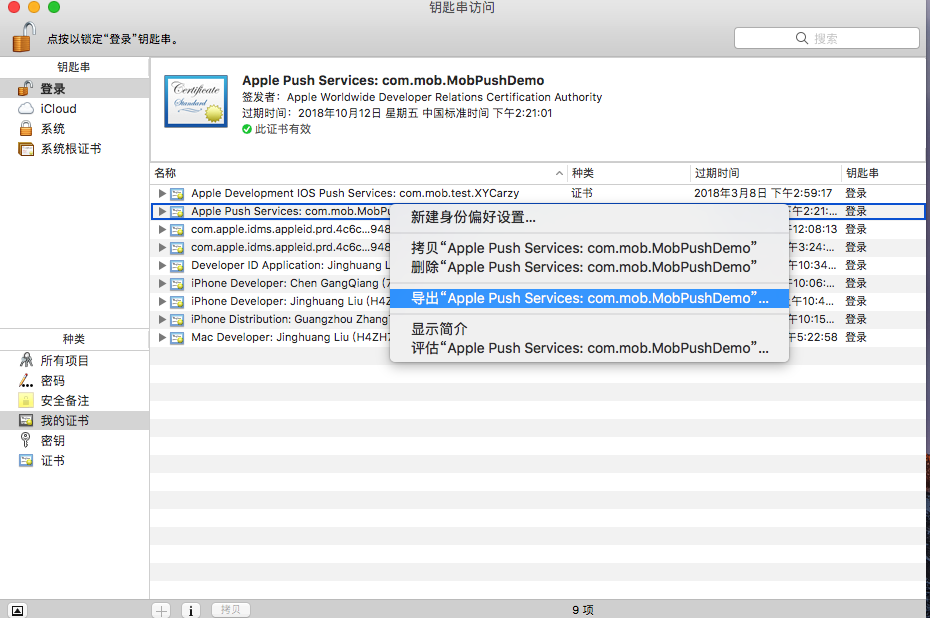Select the 证书 category icon
930x618 pixels.
point(26,460)
